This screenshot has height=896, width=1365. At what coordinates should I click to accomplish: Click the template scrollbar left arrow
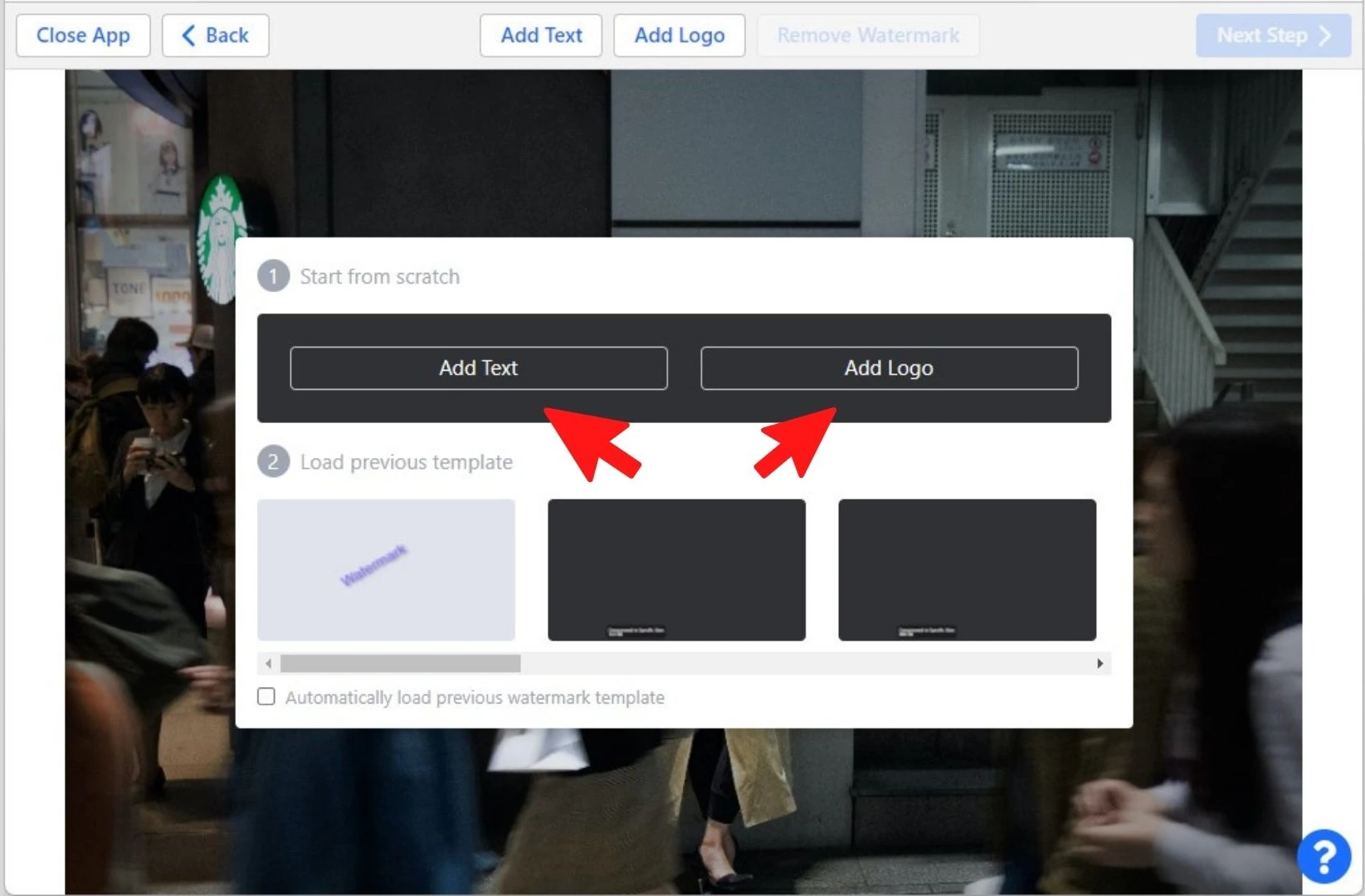pyautogui.click(x=268, y=664)
